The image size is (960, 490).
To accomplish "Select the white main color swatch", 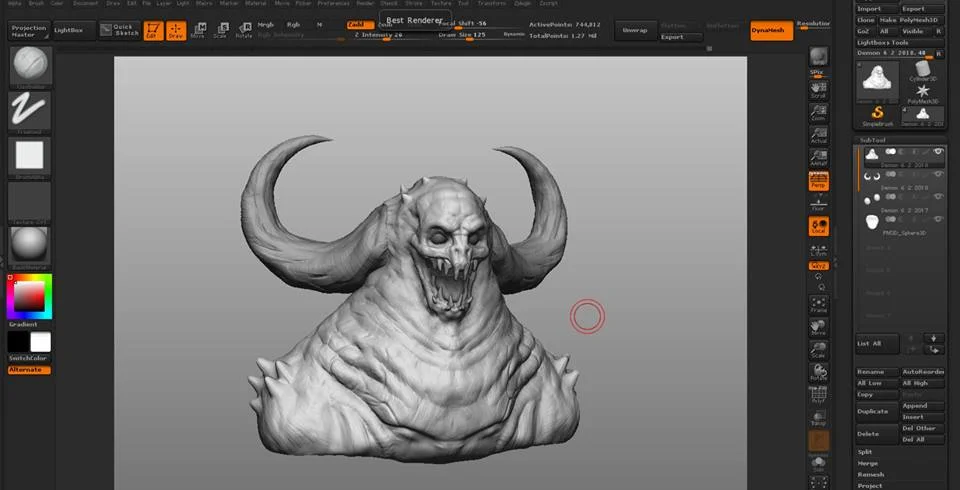I will click(x=40, y=342).
